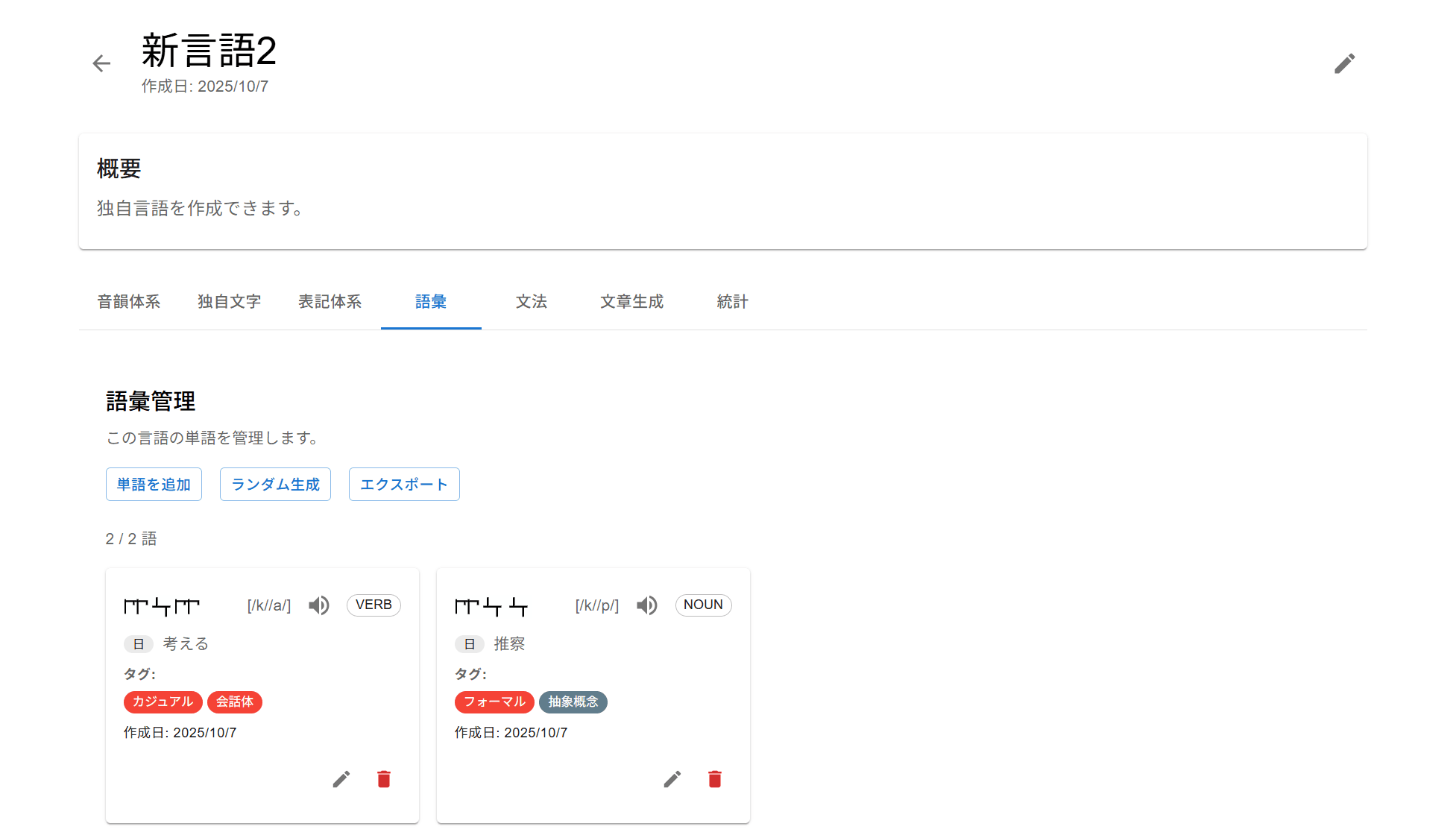Click the 抽象概念 tag chip
The height and width of the screenshot is (835, 1456).
point(573,702)
